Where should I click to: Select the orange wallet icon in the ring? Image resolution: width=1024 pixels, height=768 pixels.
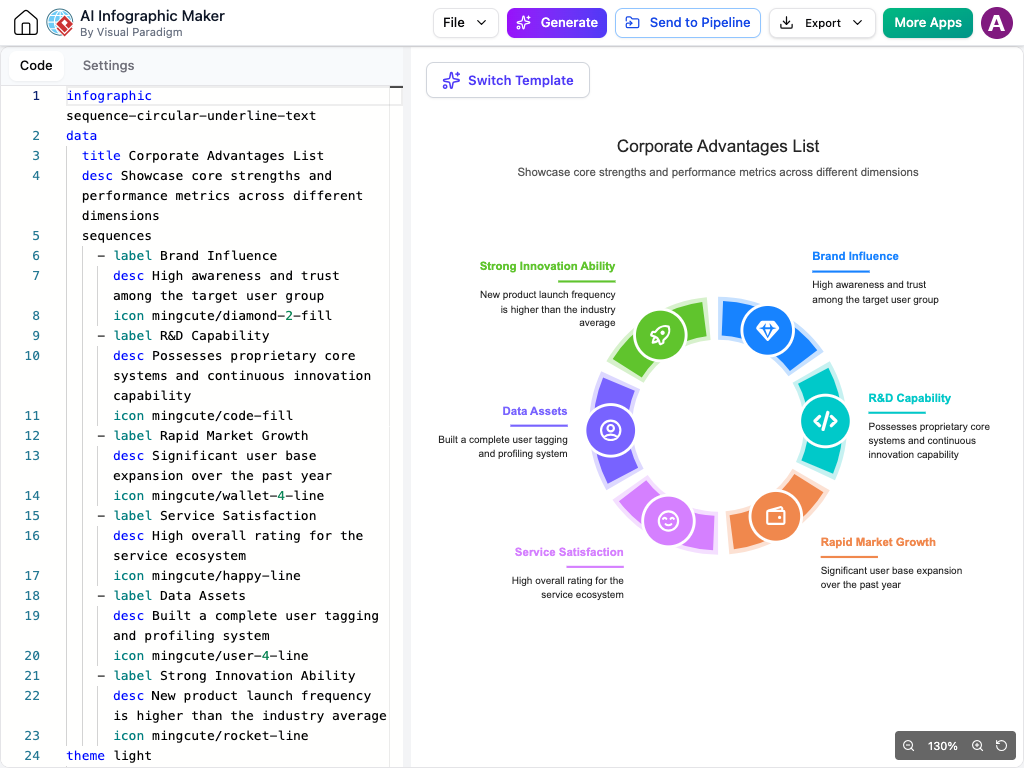click(x=775, y=517)
